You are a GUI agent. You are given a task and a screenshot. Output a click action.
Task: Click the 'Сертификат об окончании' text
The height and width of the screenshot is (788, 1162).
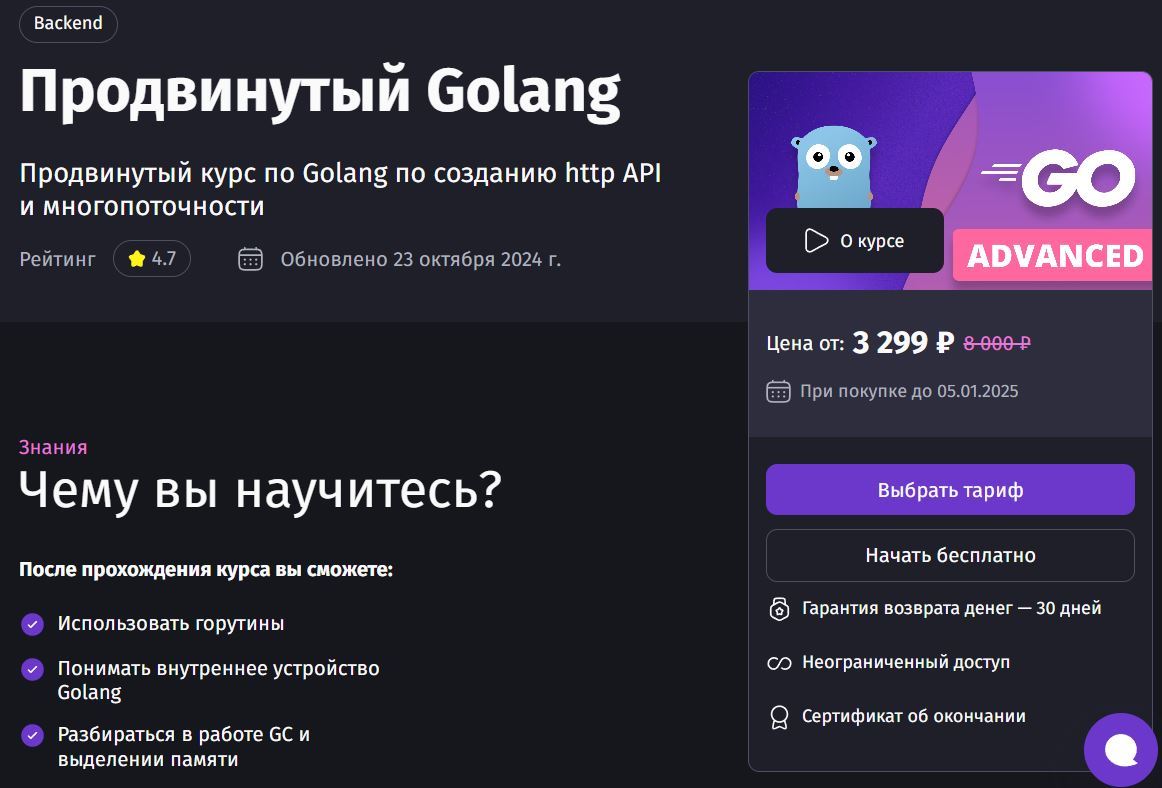point(914,716)
